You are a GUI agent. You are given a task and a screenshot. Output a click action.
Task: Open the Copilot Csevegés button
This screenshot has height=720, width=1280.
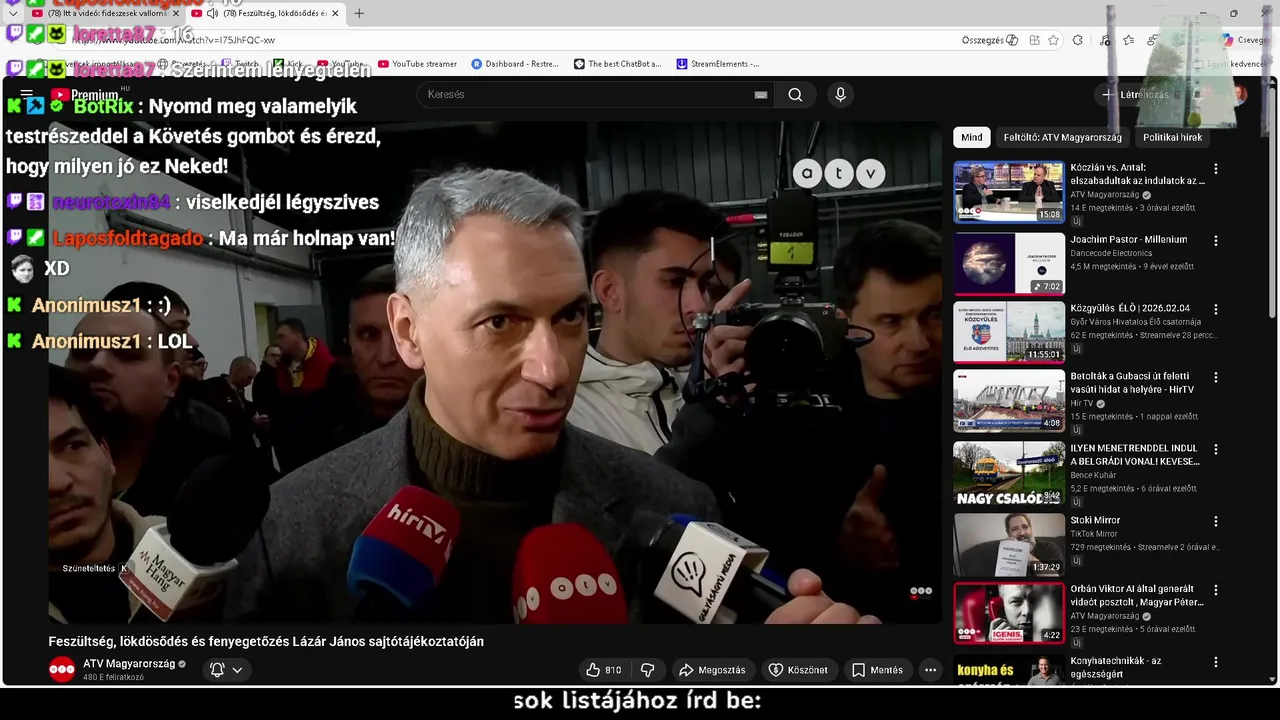pos(1245,40)
